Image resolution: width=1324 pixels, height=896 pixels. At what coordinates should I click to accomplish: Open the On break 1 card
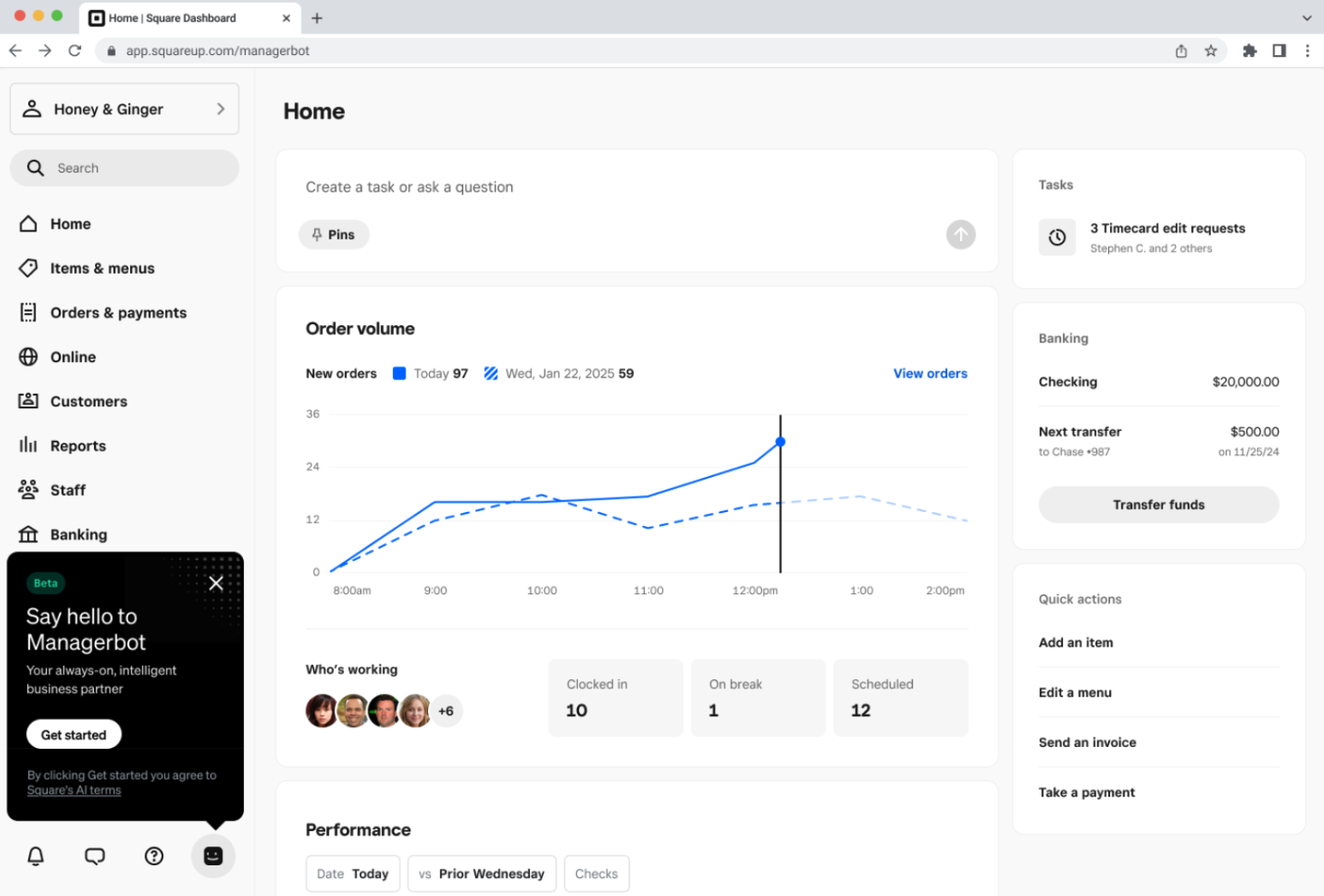[759, 698]
